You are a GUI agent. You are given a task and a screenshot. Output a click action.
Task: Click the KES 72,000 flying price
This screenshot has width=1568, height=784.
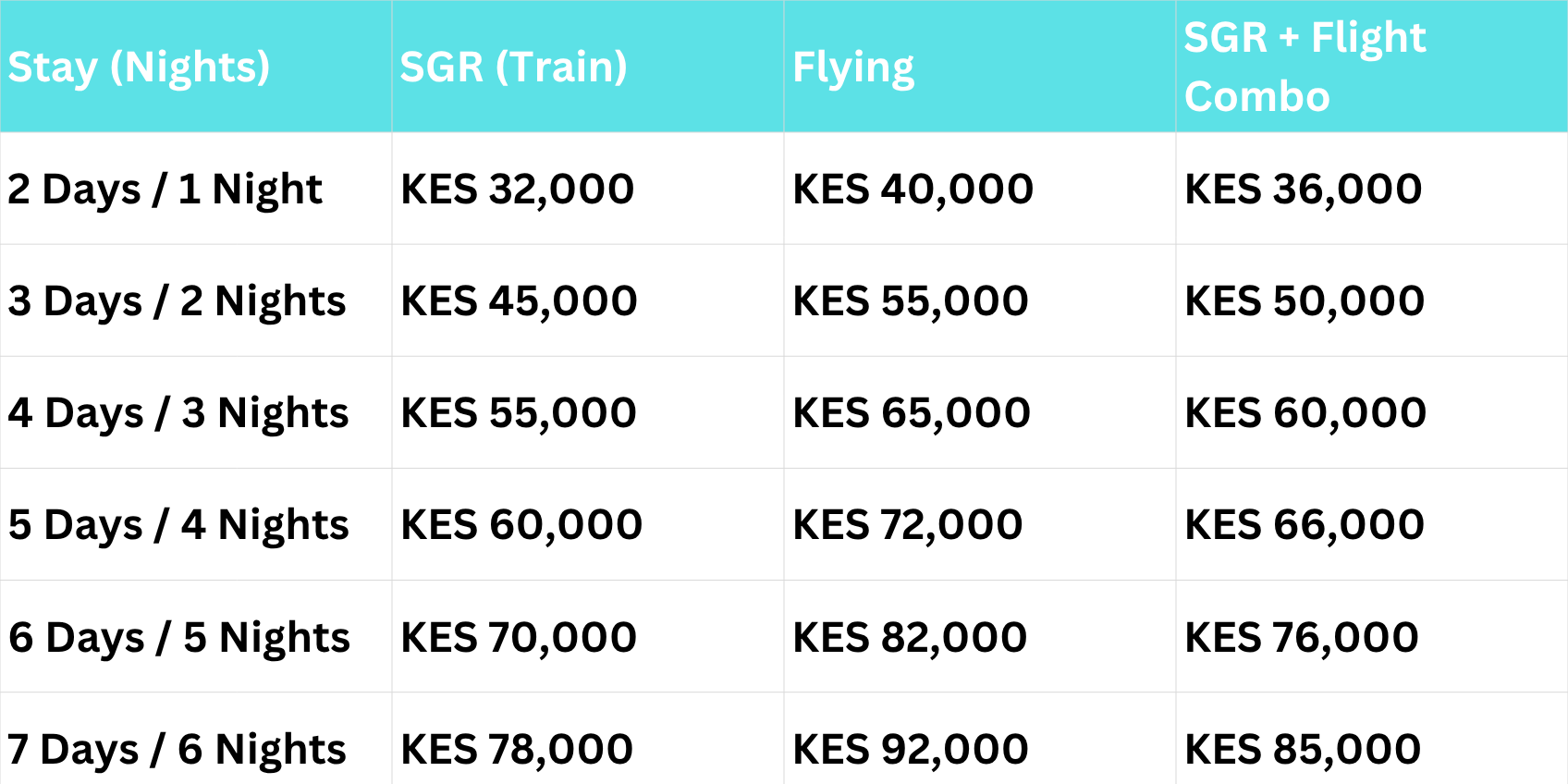pos(908,525)
